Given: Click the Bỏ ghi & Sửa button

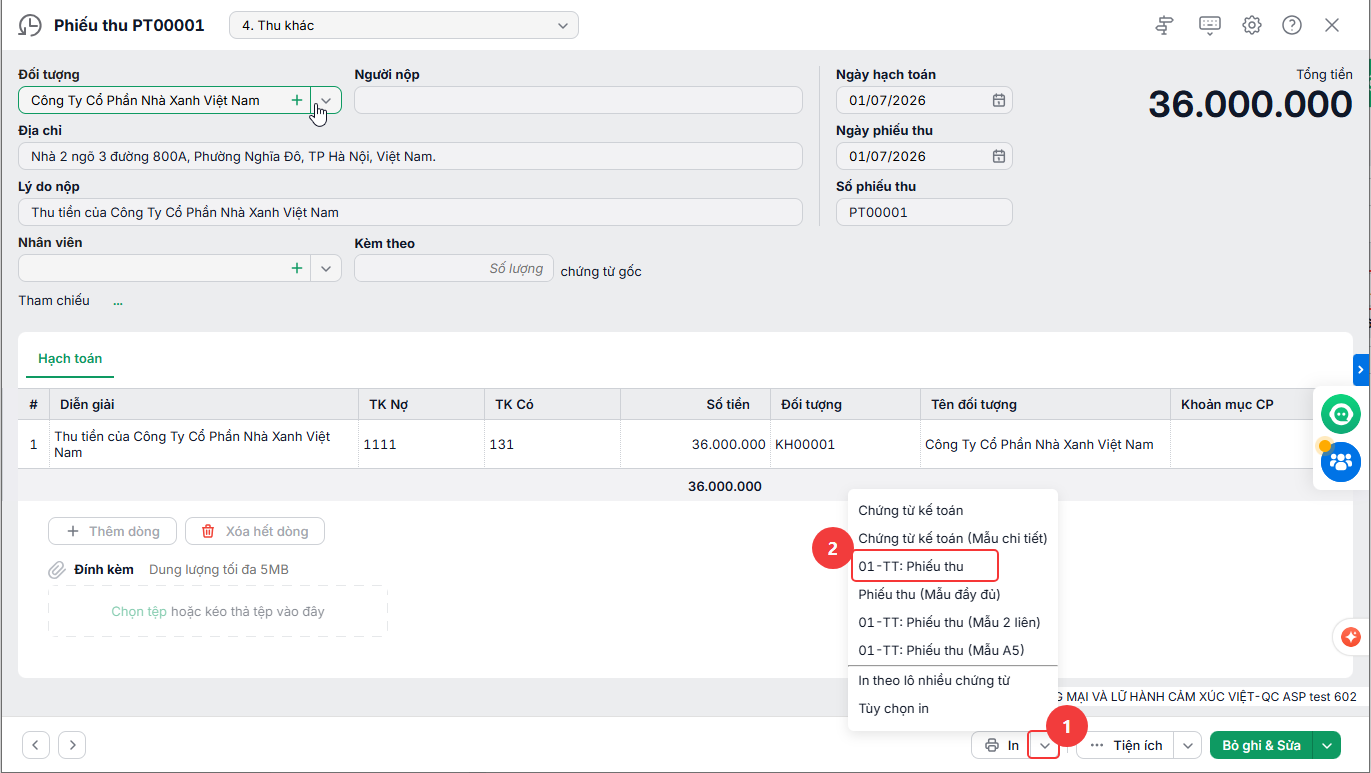Looking at the screenshot, I should pyautogui.click(x=1262, y=745).
